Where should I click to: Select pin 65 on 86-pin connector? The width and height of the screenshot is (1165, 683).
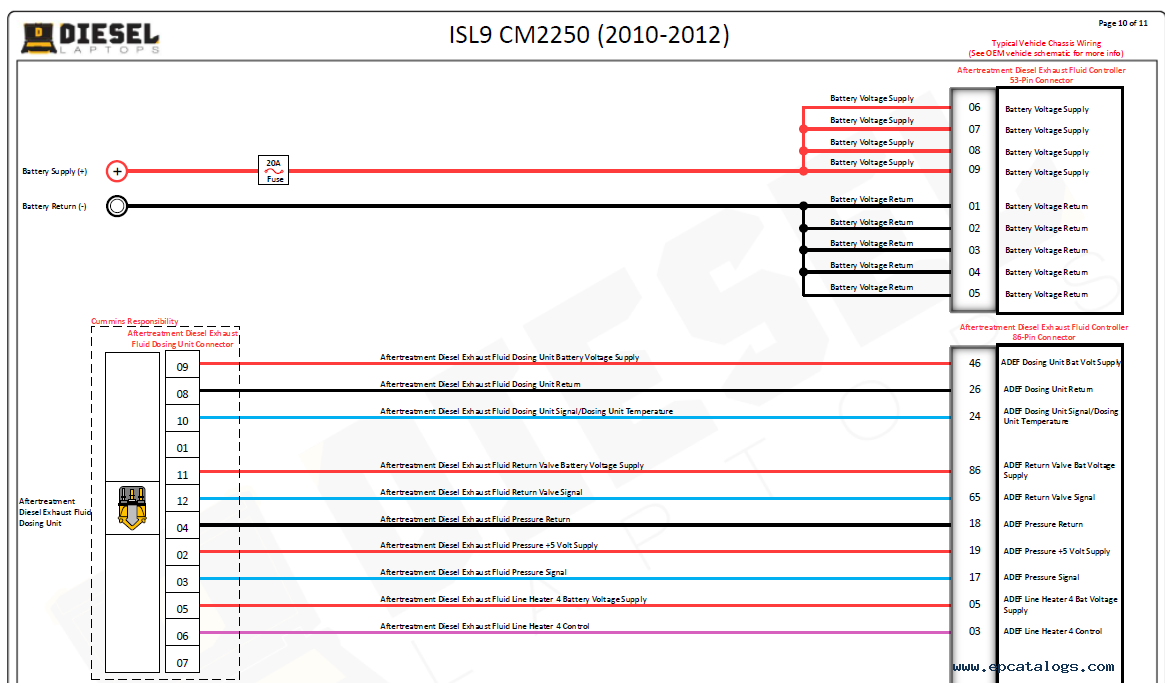tap(975, 497)
